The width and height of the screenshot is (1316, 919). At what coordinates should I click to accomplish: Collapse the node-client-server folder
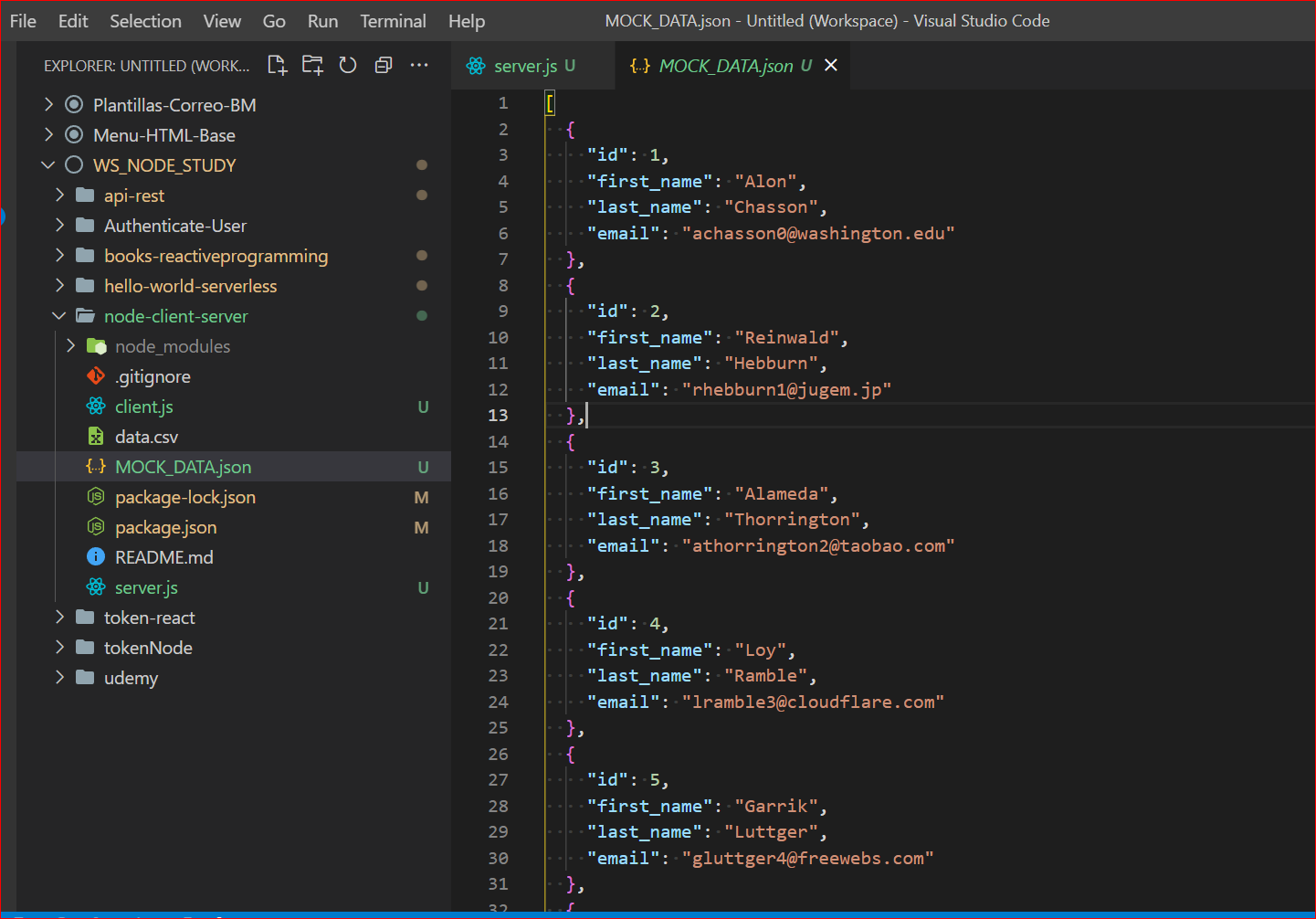click(60, 316)
